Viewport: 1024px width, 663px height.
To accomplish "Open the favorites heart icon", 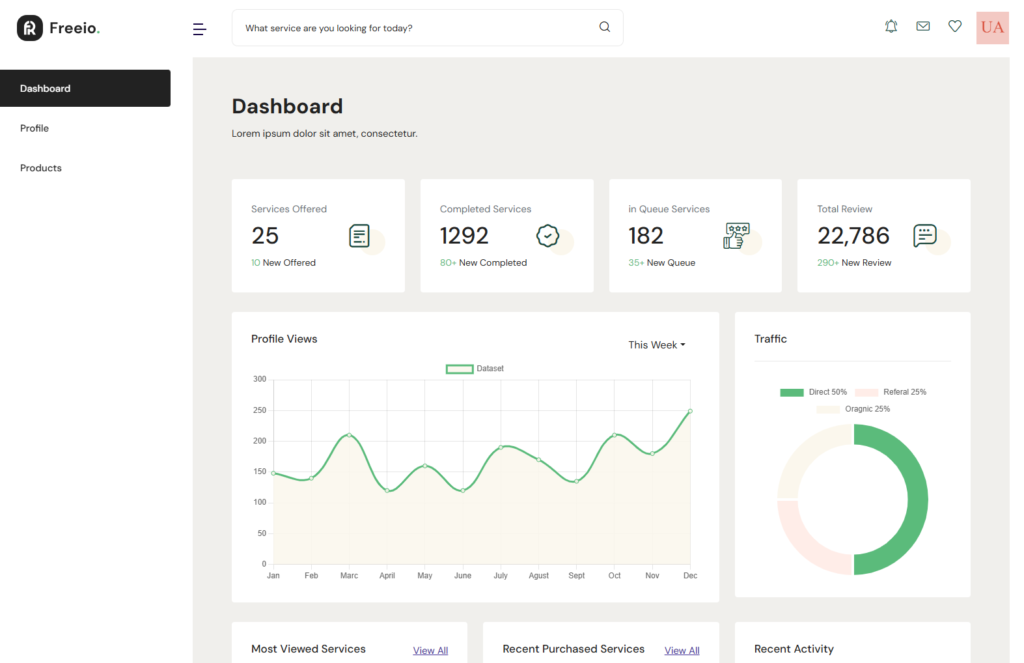I will 955,27.
